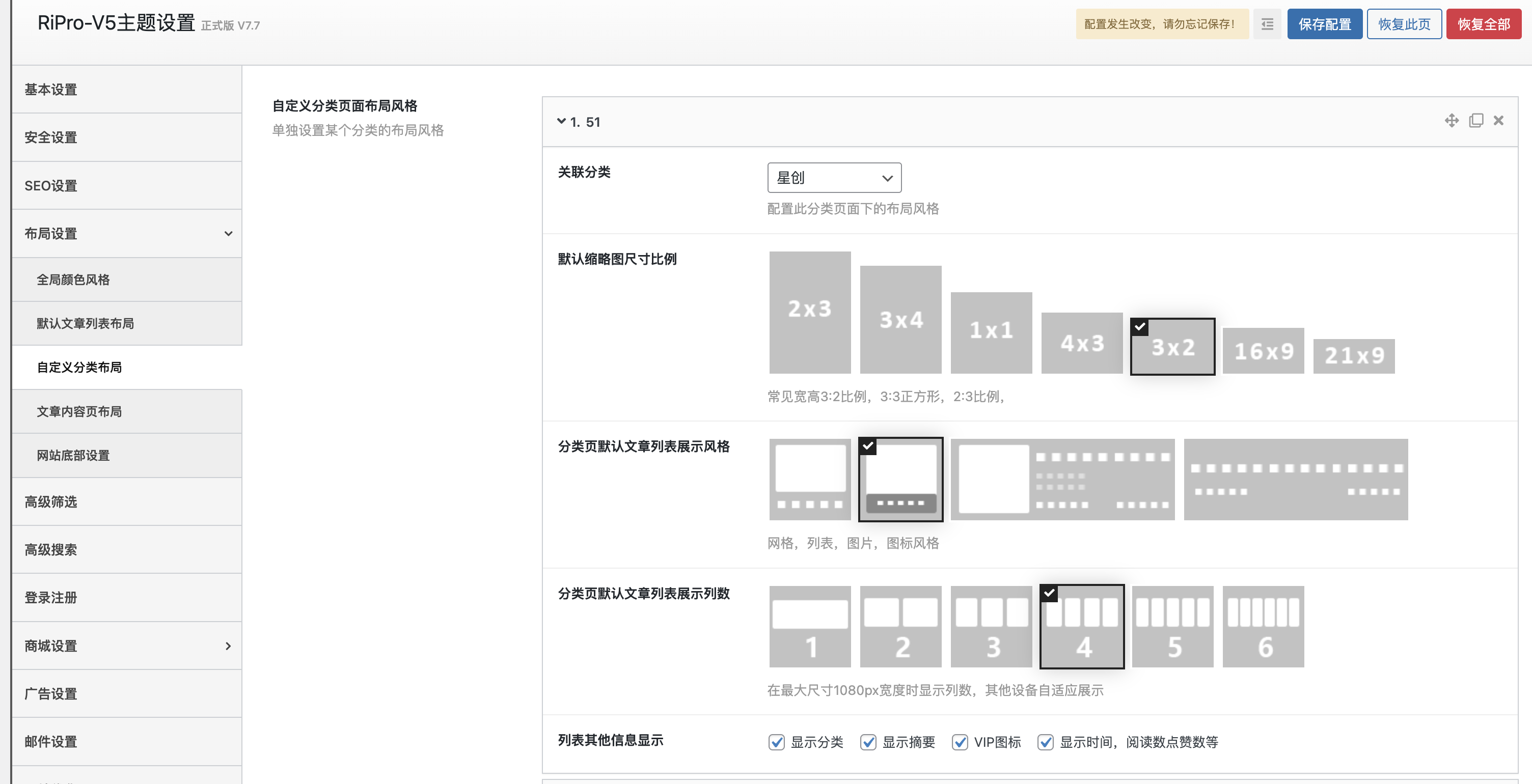Set list columns to 5
The width and height of the screenshot is (1532, 784).
pyautogui.click(x=1172, y=627)
